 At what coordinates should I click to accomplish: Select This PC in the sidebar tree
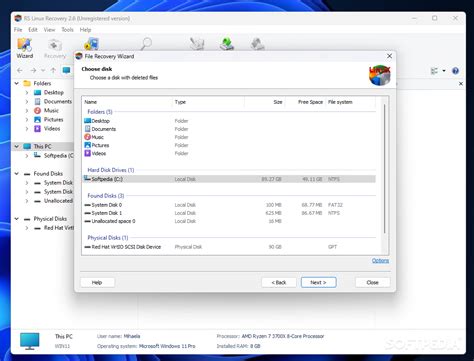[x=42, y=146]
